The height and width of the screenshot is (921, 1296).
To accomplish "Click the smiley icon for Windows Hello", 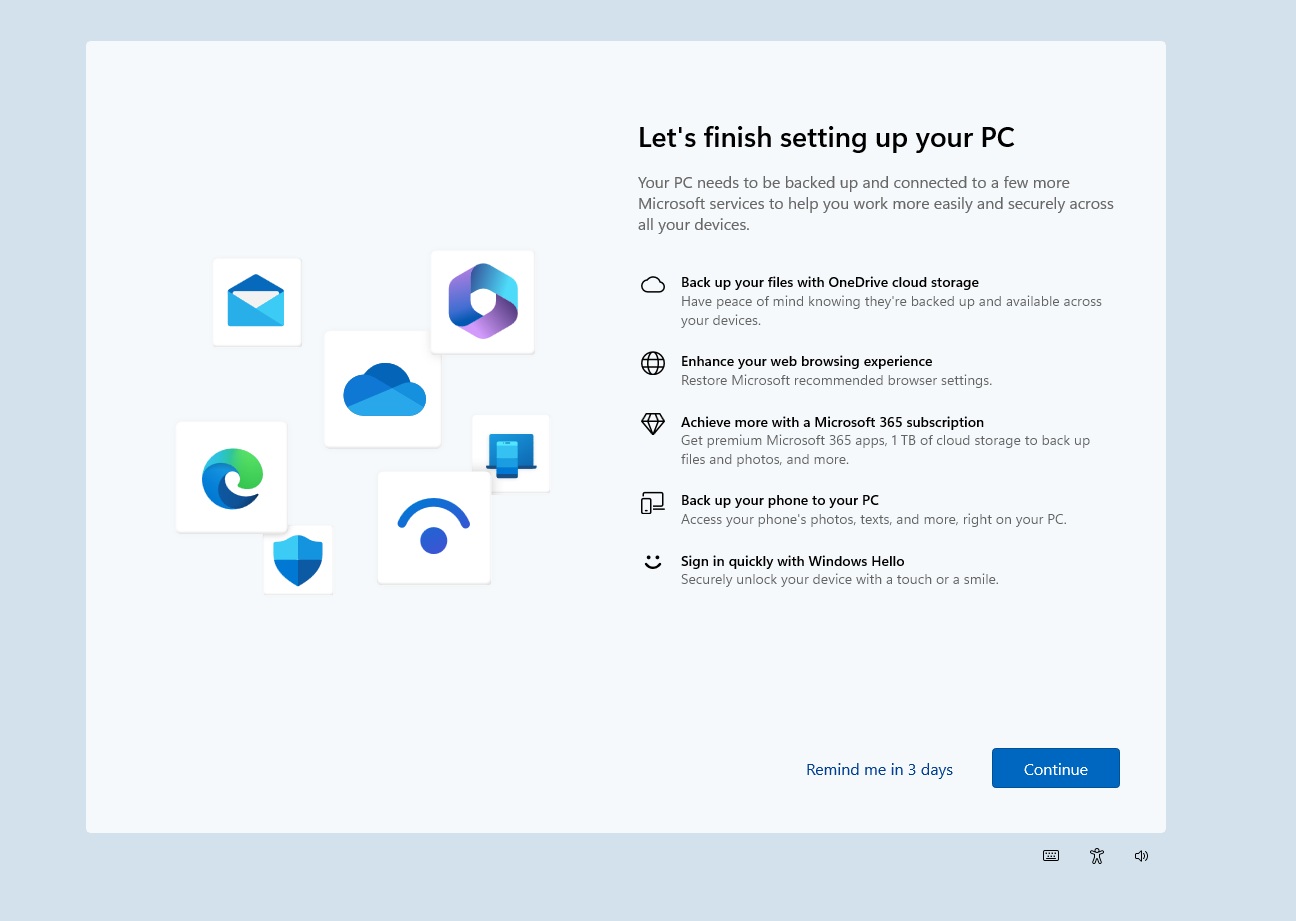I will tap(653, 562).
